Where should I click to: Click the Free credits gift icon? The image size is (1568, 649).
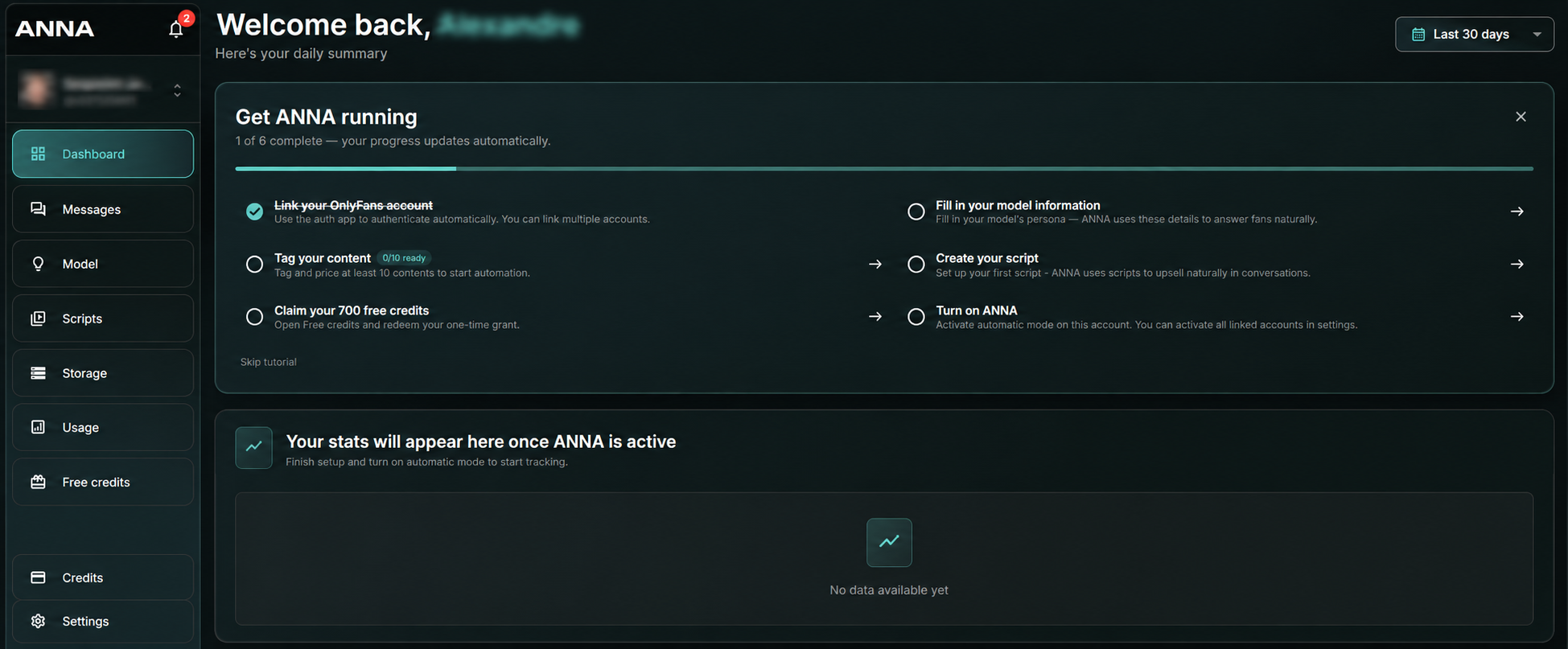[x=38, y=482]
